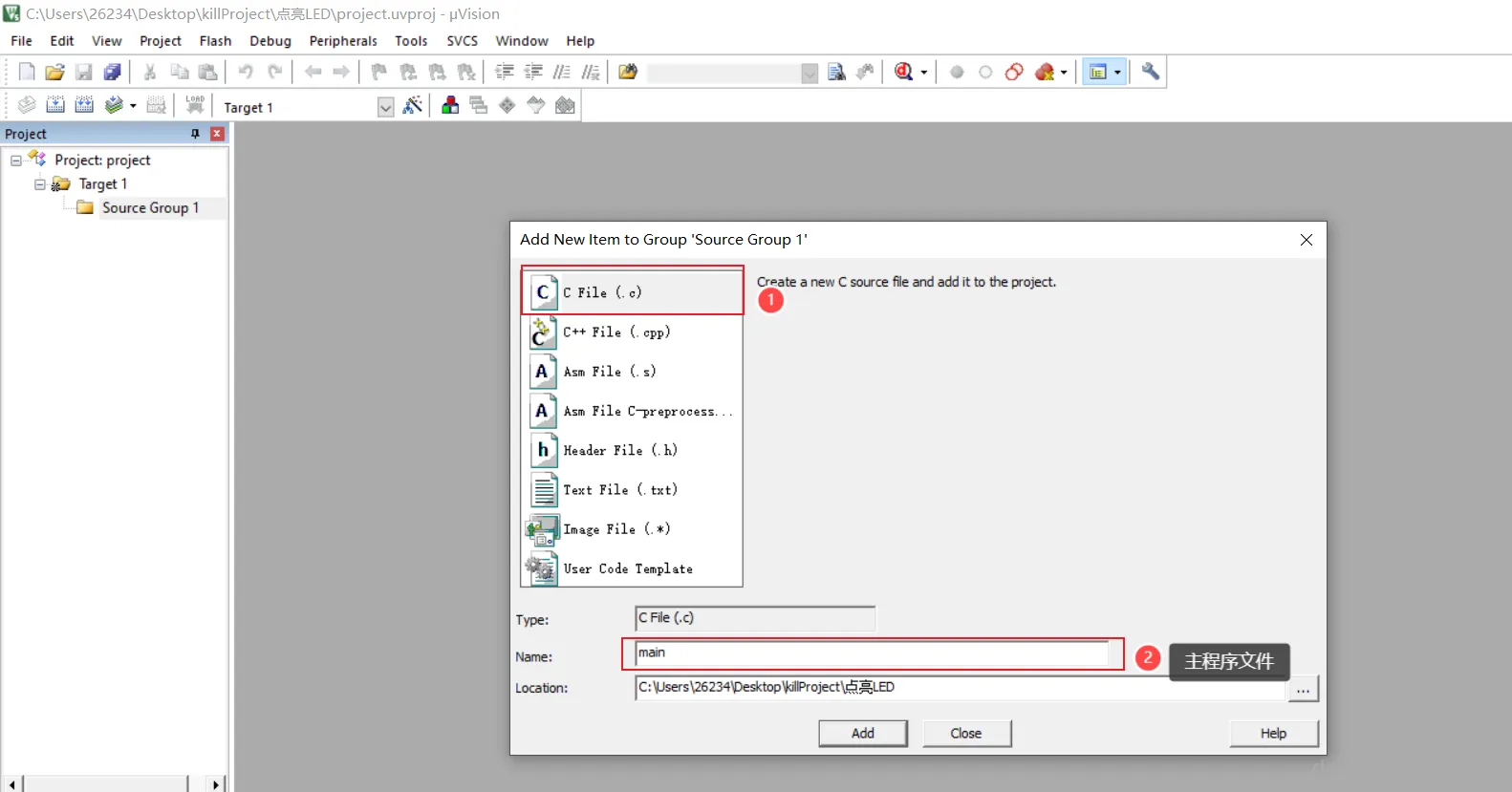Navigate backwards with the left arrow icon

point(313,72)
